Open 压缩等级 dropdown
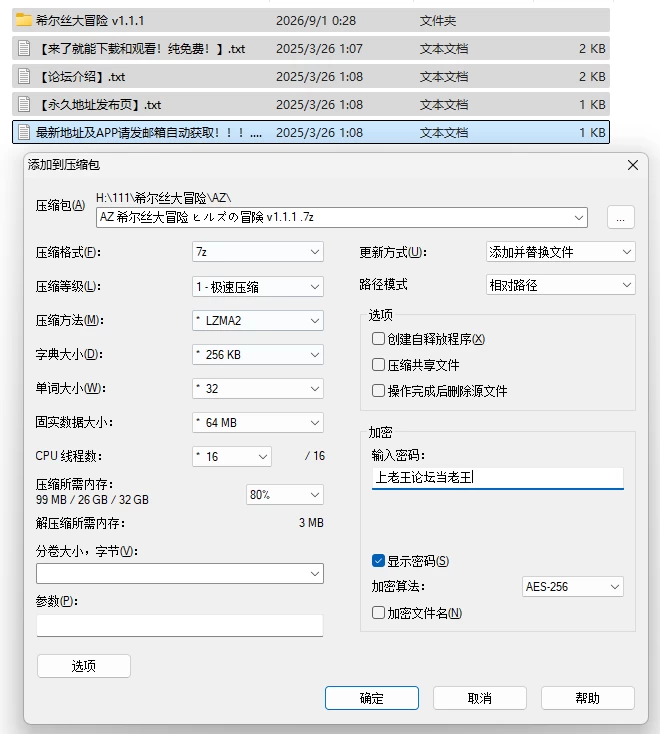660x734 pixels. 257,286
